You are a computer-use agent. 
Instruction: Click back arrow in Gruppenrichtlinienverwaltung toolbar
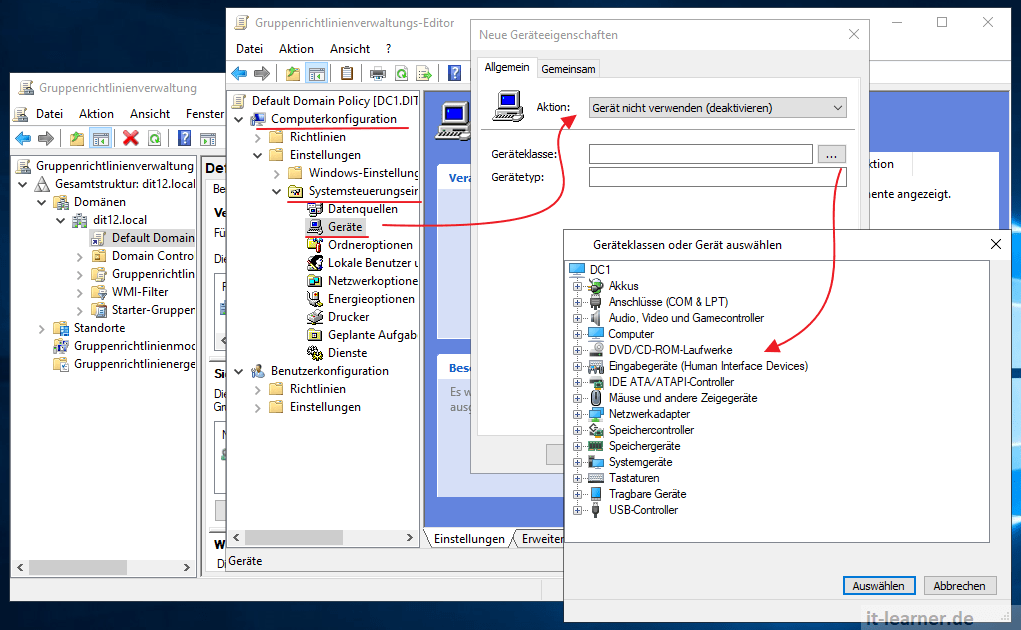[x=23, y=138]
